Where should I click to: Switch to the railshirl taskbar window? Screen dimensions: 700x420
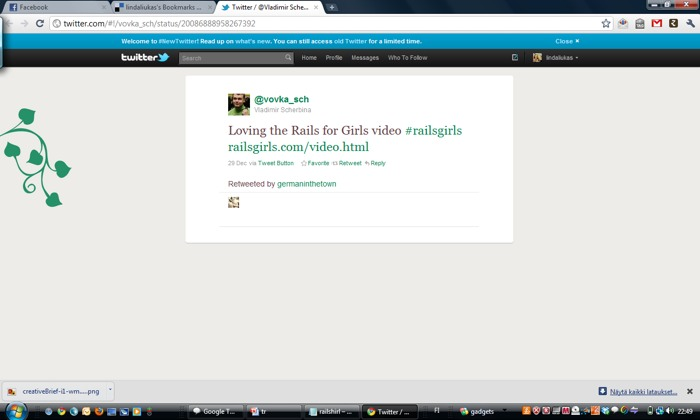click(x=332, y=412)
